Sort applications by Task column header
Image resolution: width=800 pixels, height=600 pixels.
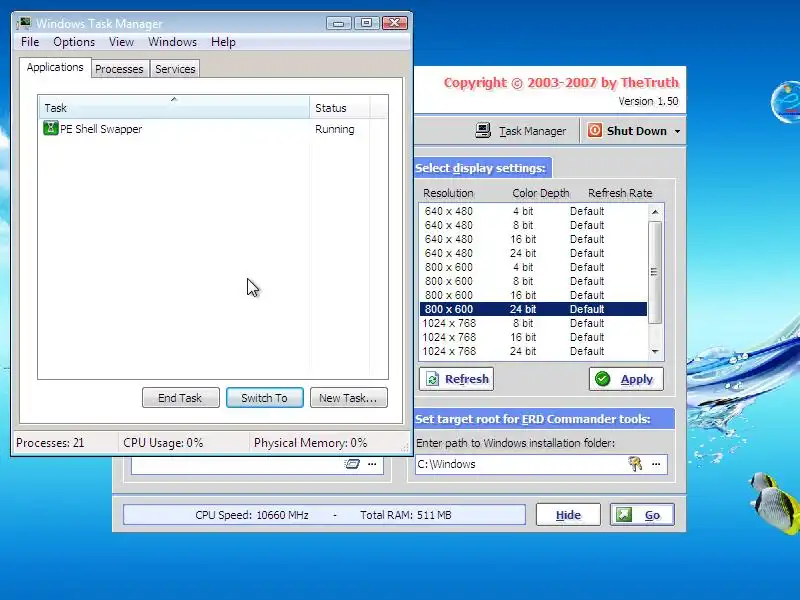pos(173,108)
